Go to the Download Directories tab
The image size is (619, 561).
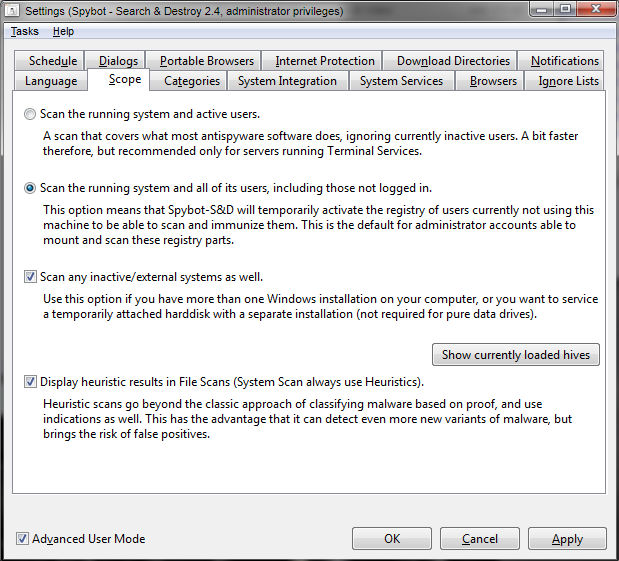450,61
